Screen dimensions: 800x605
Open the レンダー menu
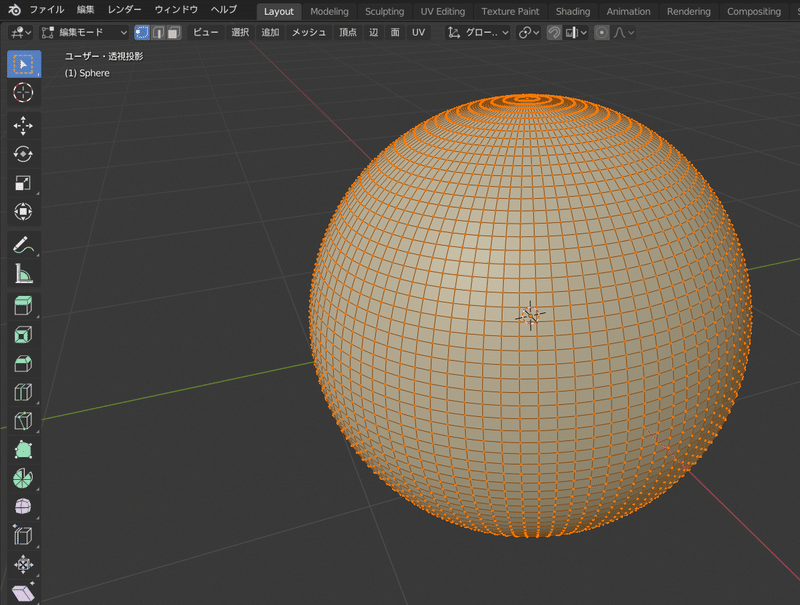pyautogui.click(x=124, y=10)
